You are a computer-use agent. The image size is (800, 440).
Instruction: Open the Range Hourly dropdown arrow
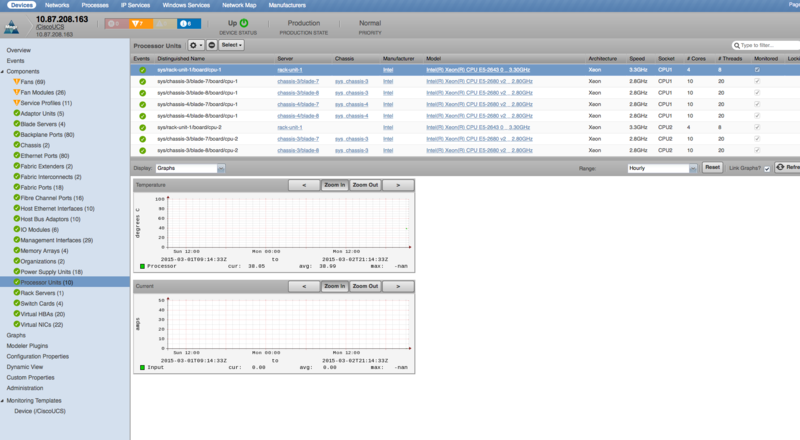coord(693,168)
